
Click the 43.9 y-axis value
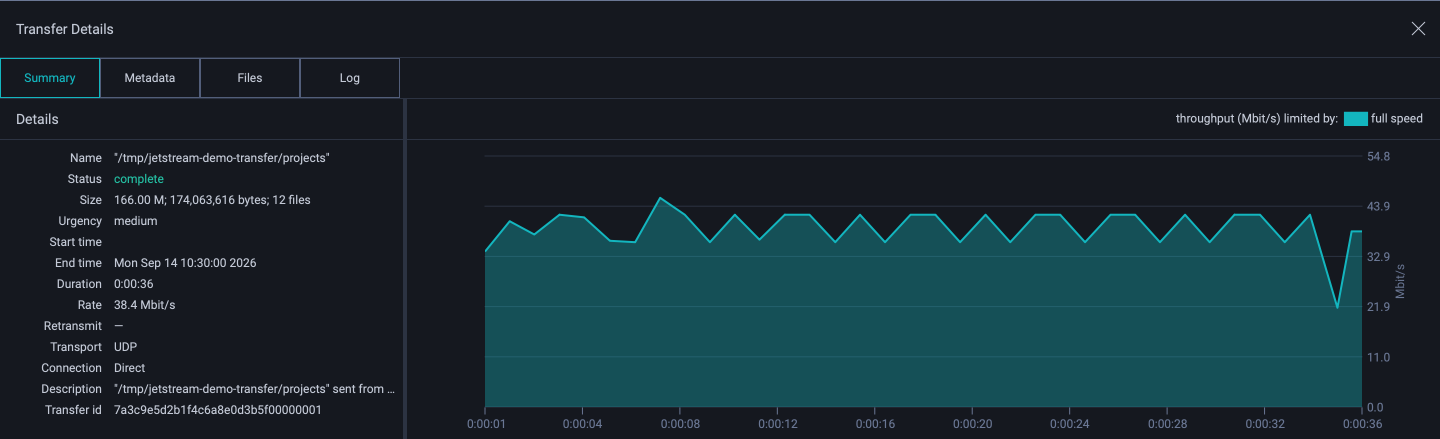pos(1379,207)
